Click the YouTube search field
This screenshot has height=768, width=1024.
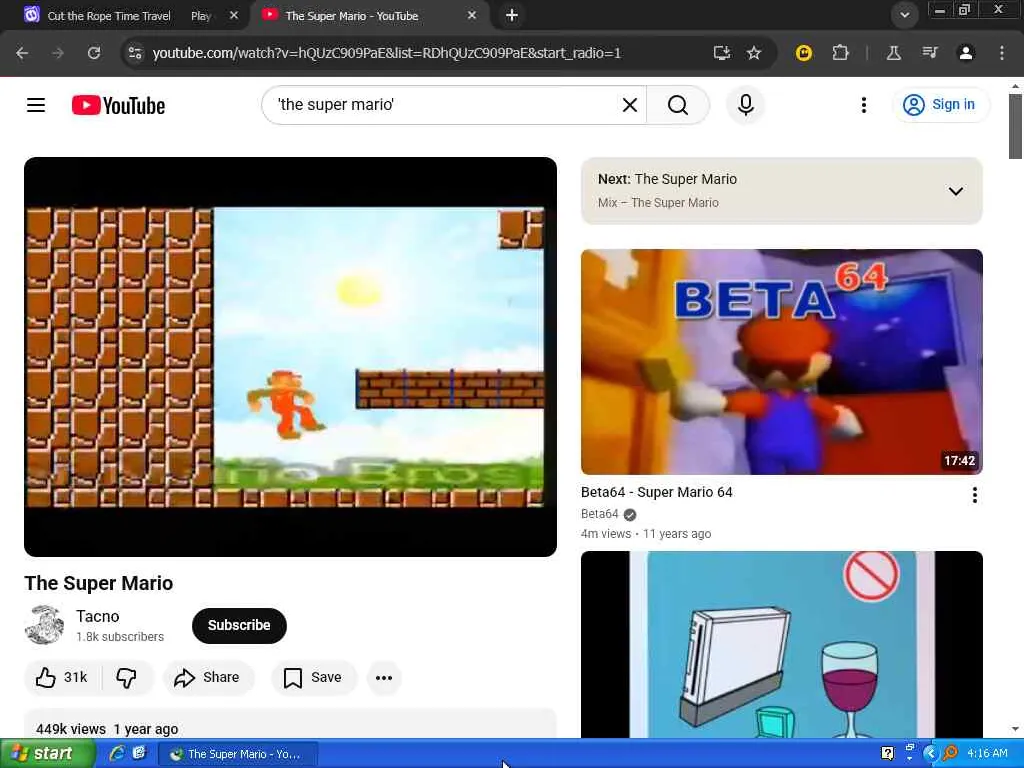(x=444, y=104)
